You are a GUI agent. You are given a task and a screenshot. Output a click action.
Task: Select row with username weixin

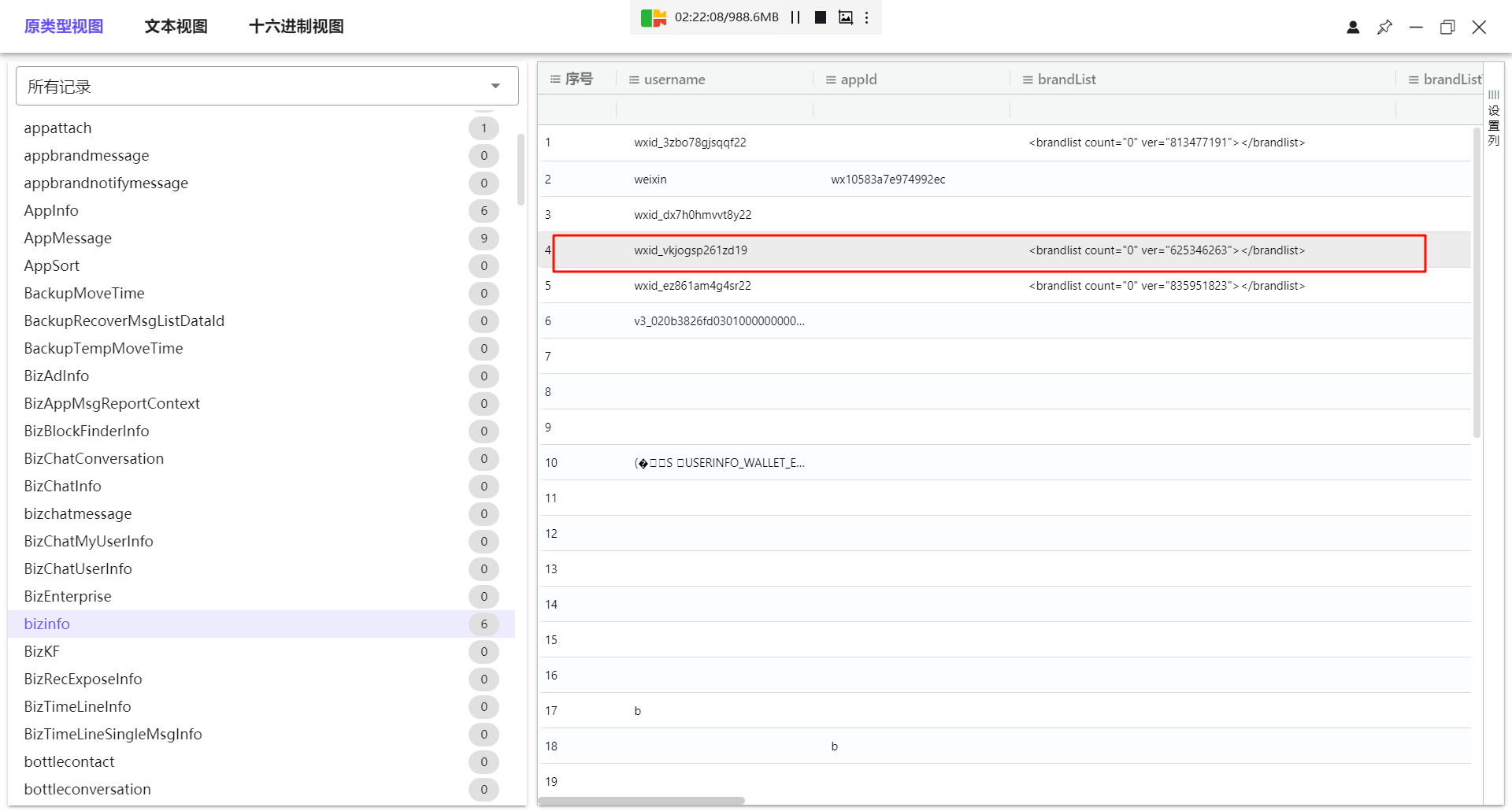point(650,180)
